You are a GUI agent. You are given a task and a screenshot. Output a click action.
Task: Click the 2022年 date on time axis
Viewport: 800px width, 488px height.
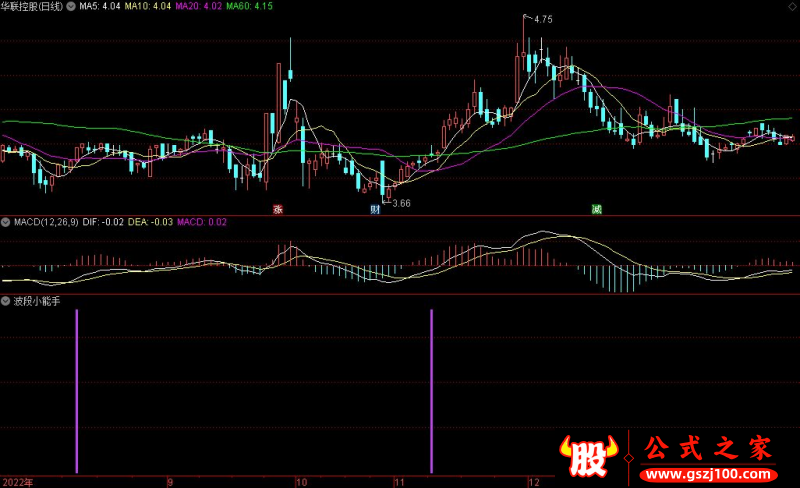click(x=17, y=481)
